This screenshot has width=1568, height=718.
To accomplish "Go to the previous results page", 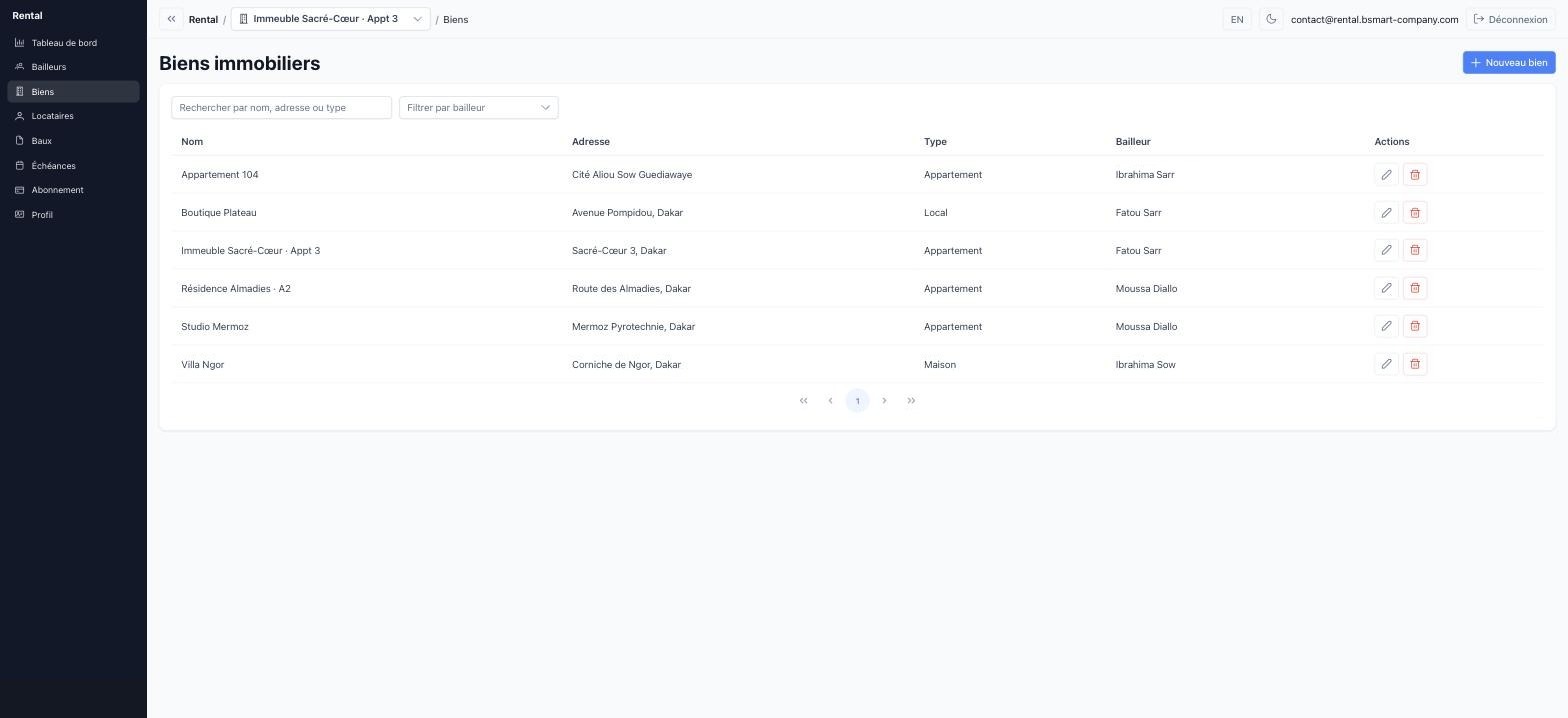I will pyautogui.click(x=830, y=401).
